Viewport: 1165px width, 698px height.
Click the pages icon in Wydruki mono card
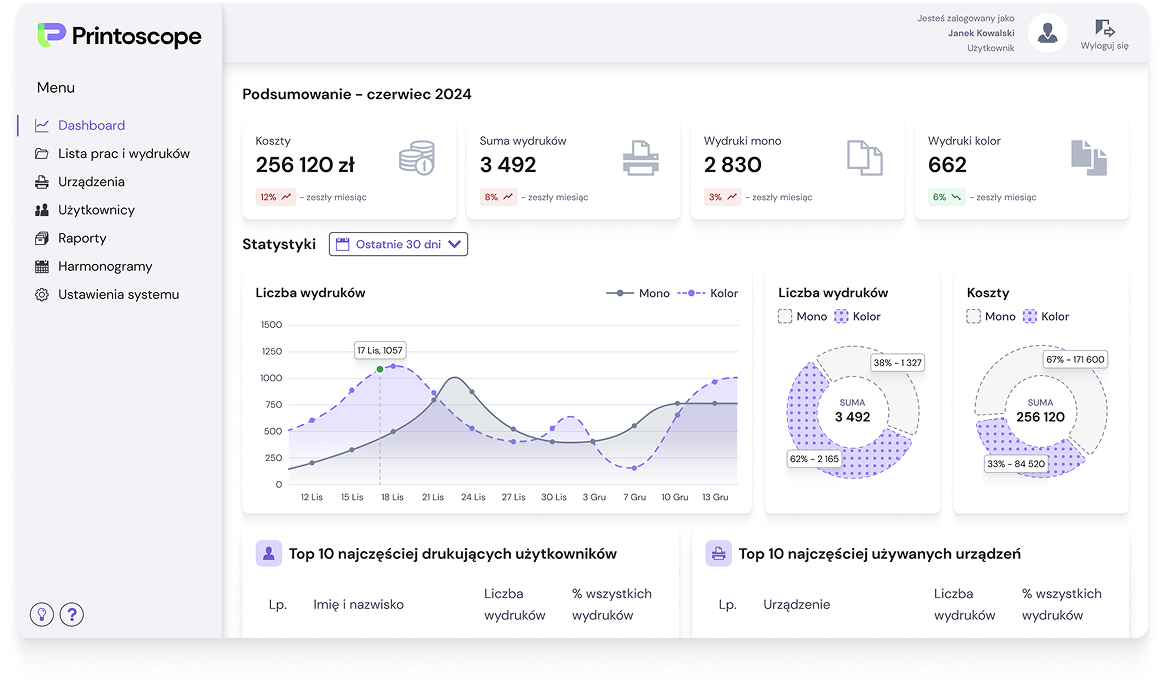click(865, 158)
